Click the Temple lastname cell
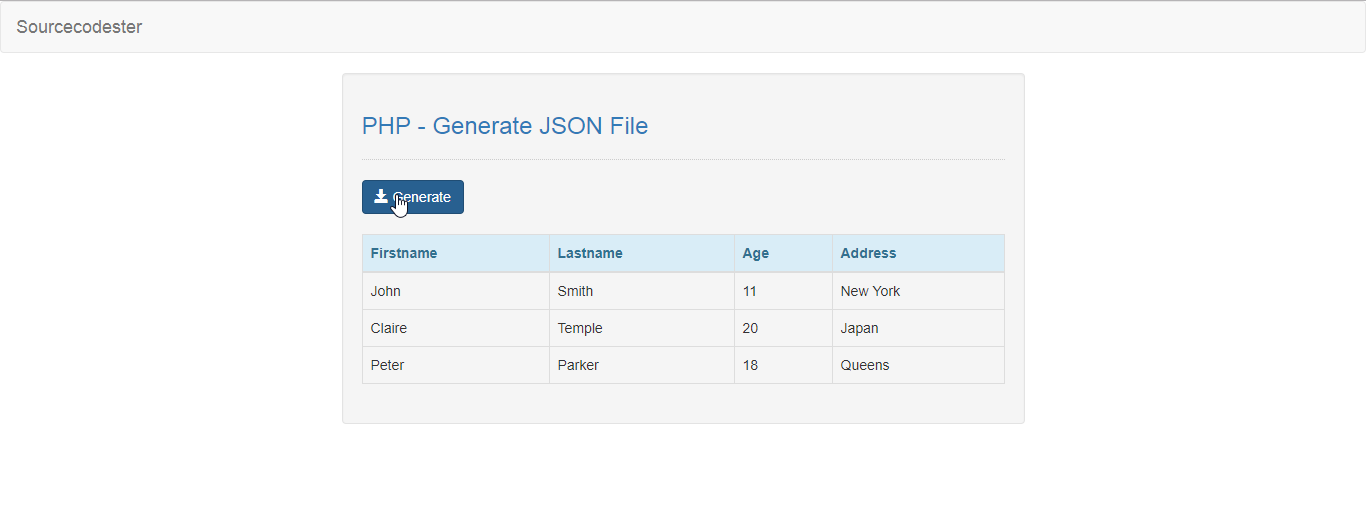This screenshot has width=1366, height=513. point(642,328)
